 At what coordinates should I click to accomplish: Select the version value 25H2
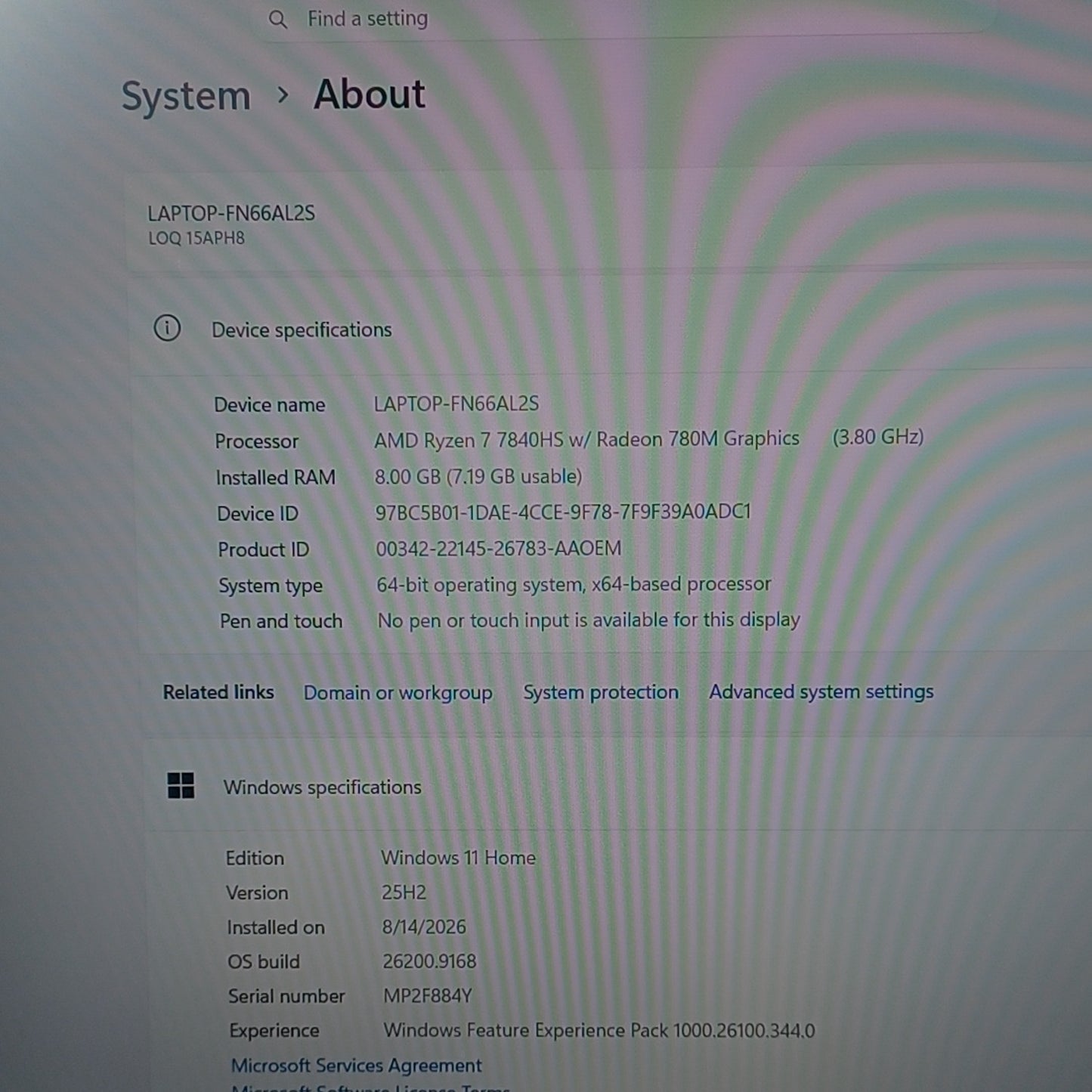tap(404, 892)
